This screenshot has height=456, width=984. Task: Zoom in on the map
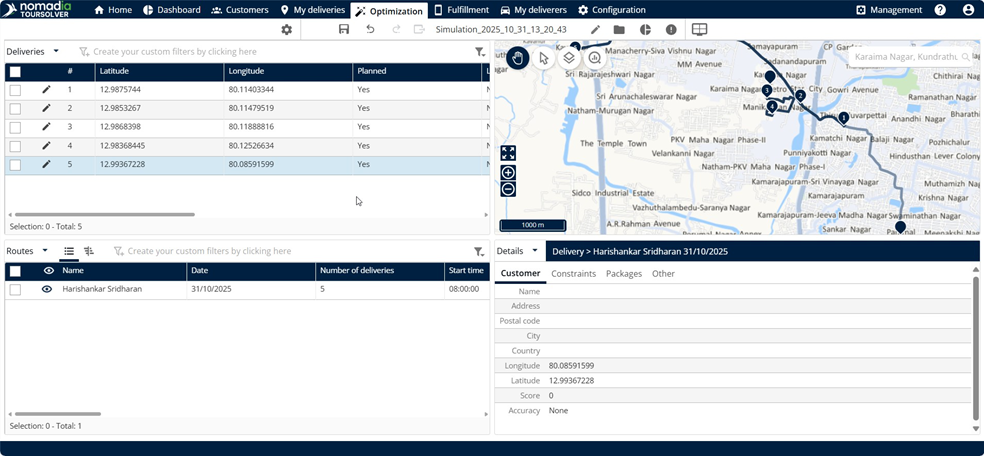508,173
